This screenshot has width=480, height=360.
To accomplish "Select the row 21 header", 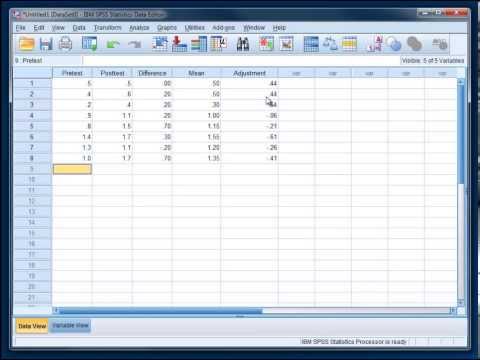I will pos(32,297).
